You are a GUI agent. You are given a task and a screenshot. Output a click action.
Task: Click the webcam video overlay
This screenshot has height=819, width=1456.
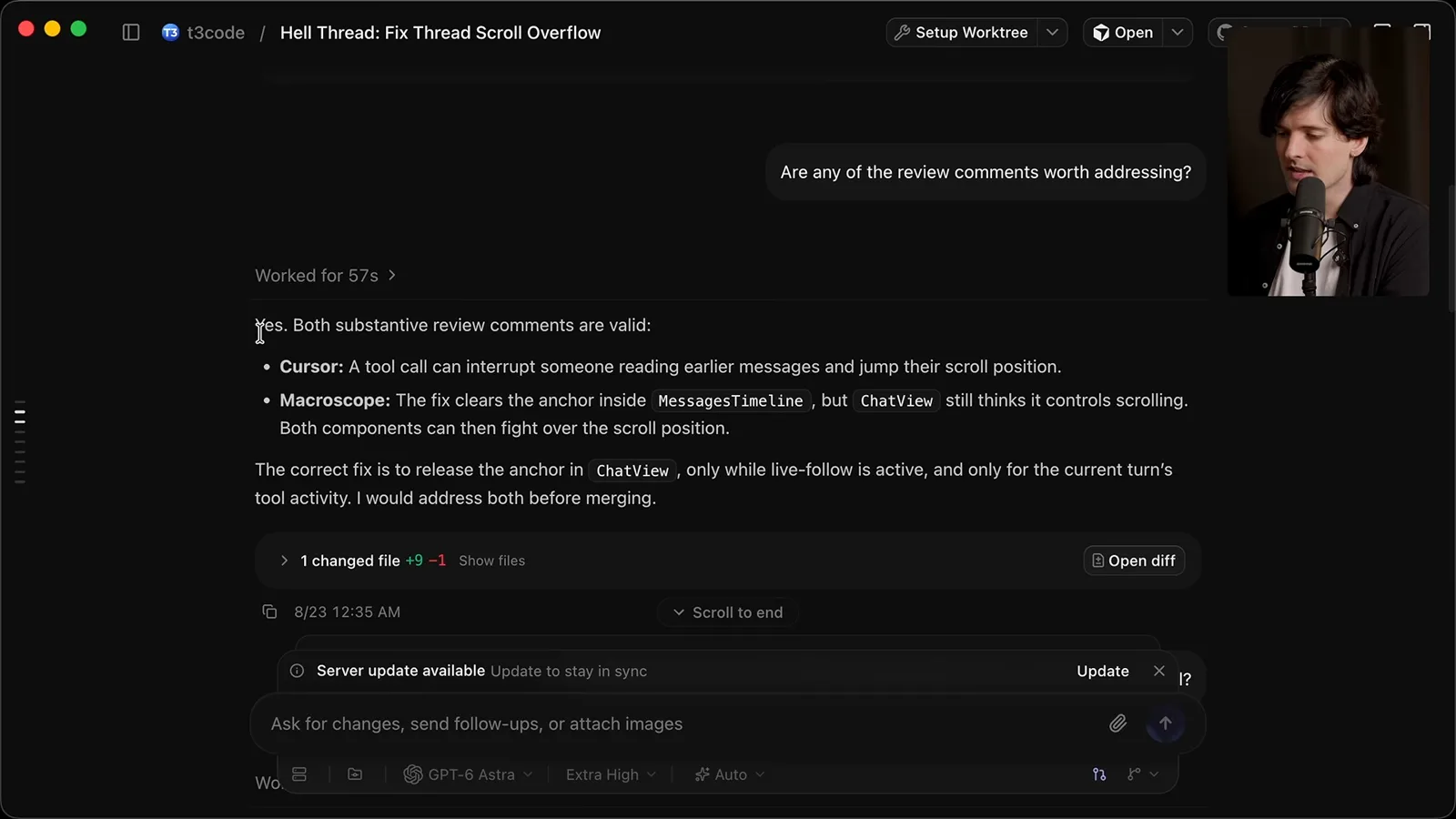click(x=1328, y=162)
